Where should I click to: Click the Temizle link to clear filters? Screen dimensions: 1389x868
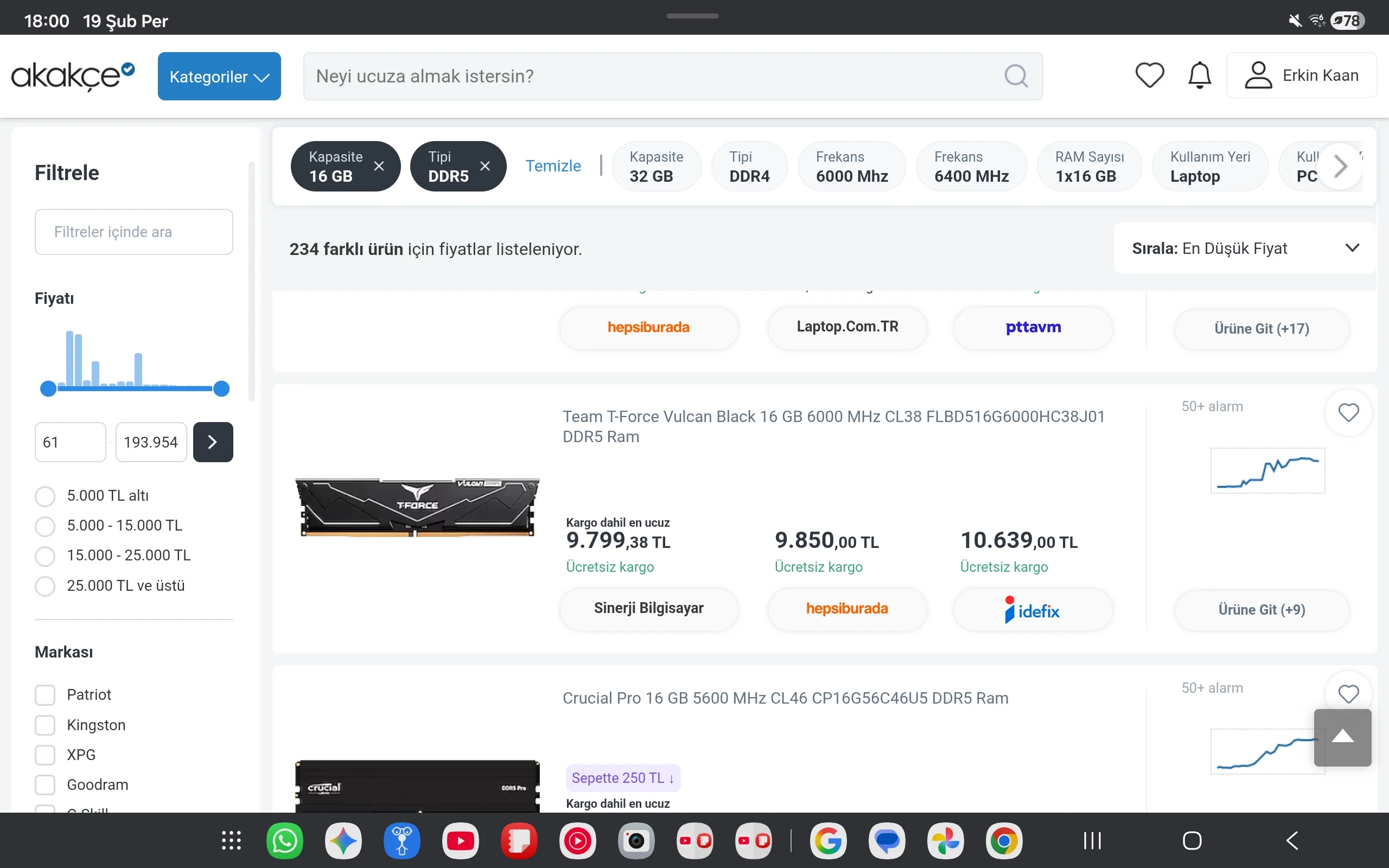point(553,166)
